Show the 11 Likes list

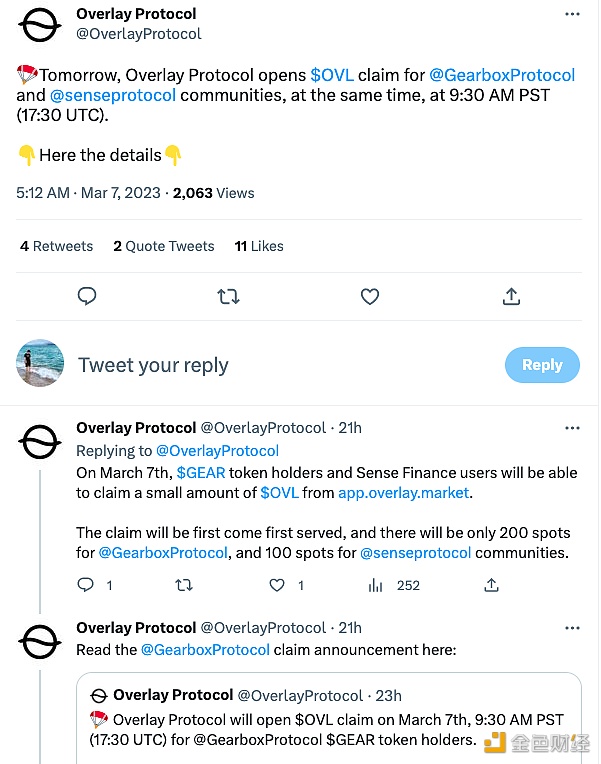point(259,246)
